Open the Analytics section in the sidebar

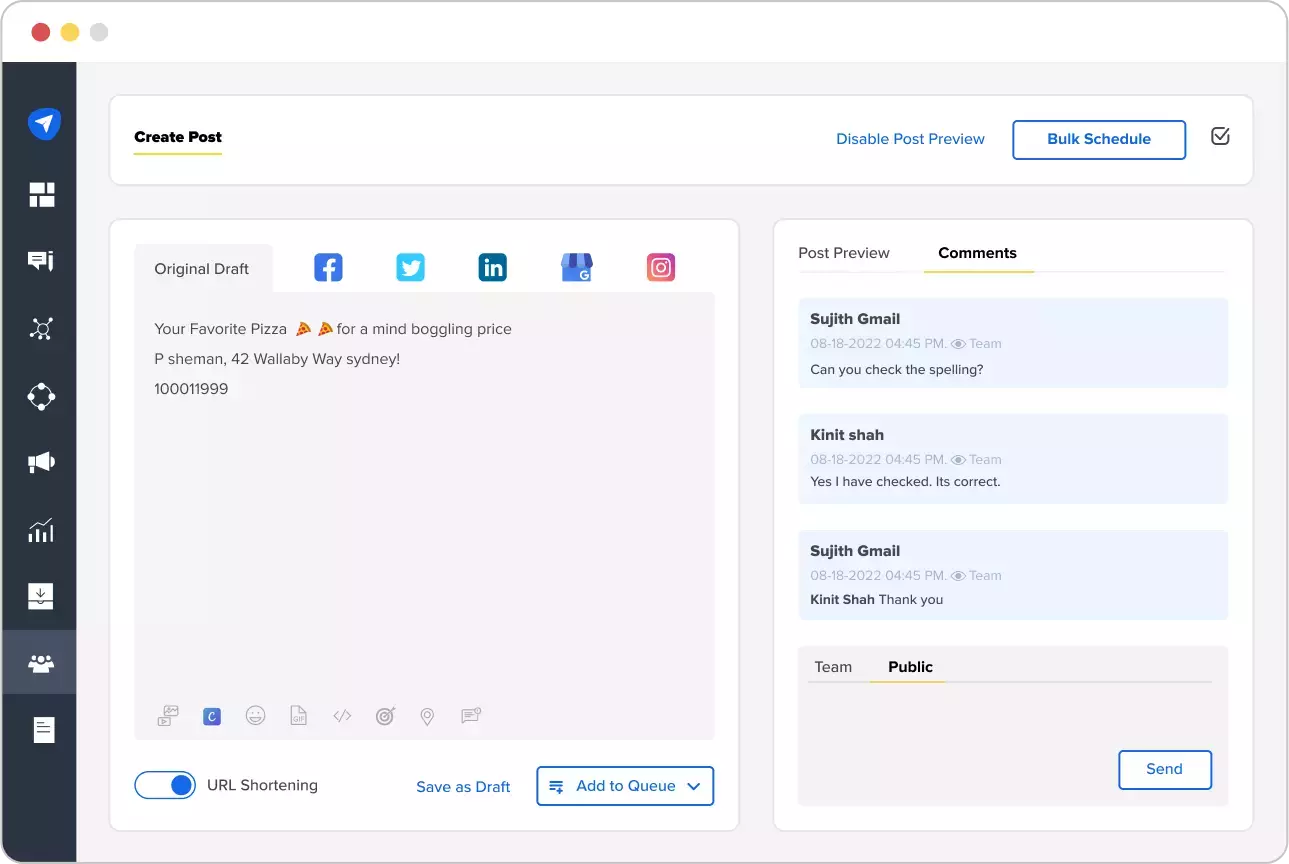pyautogui.click(x=40, y=530)
